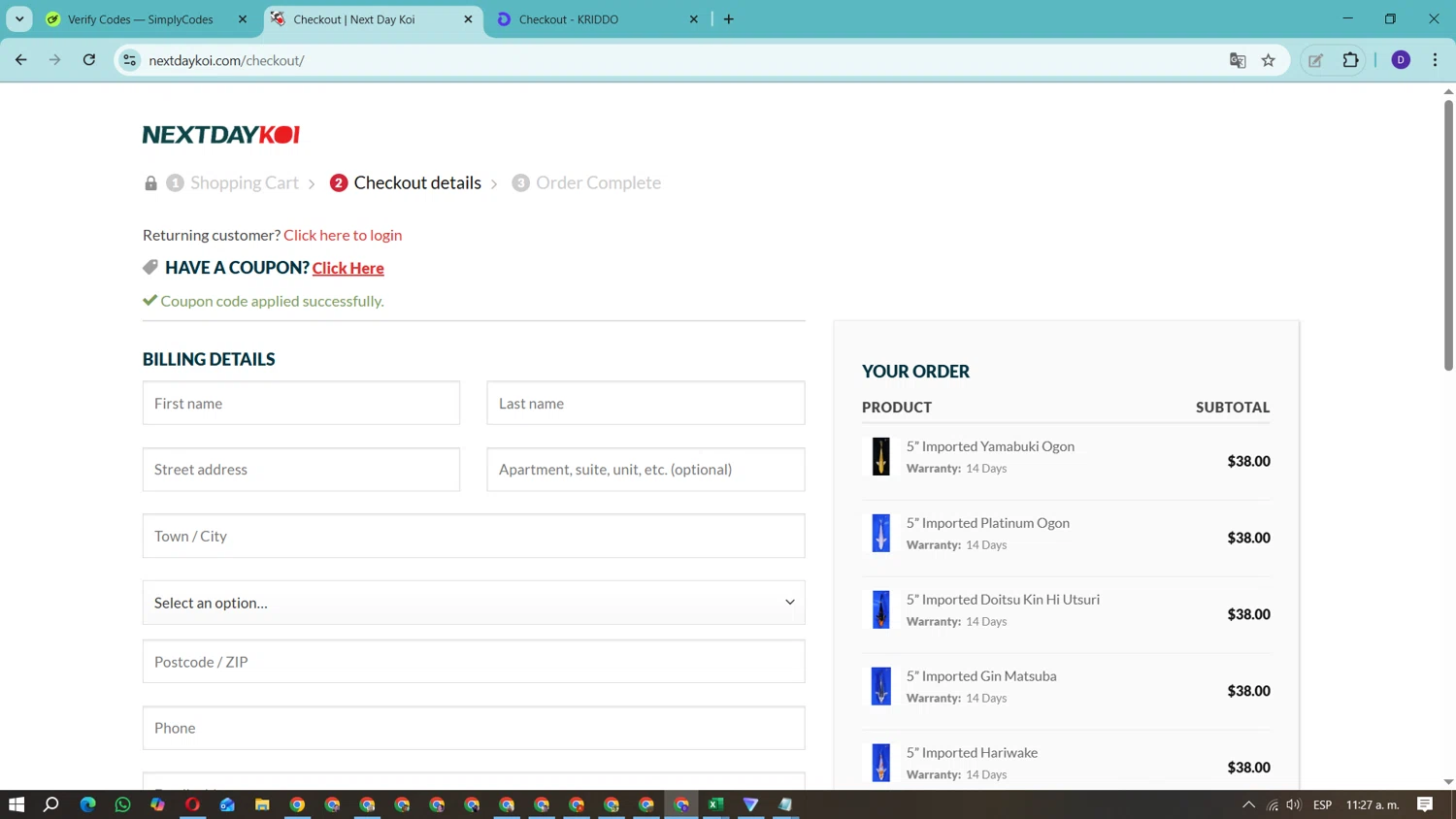1456x819 pixels.
Task: Close the Checkout Next Day Koi tab
Action: click(x=468, y=19)
